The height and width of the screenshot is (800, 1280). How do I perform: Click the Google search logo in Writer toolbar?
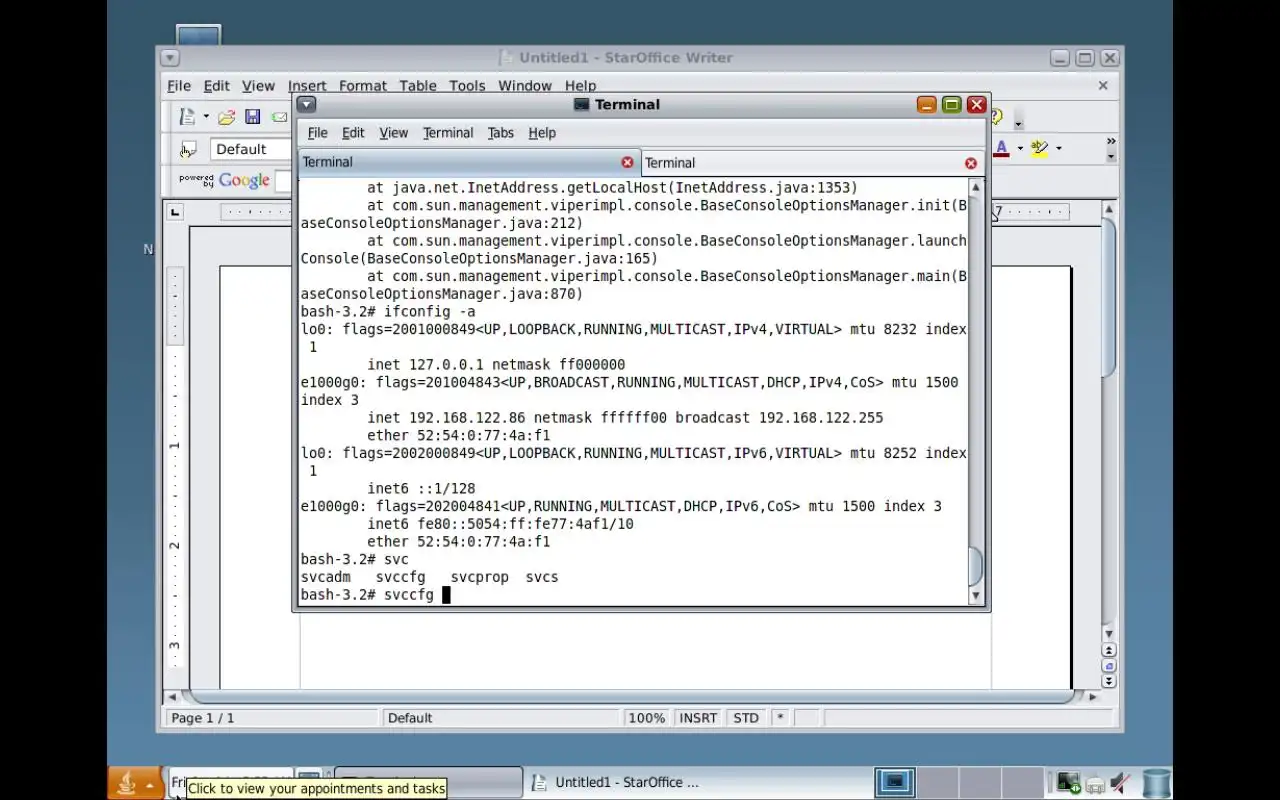point(245,181)
